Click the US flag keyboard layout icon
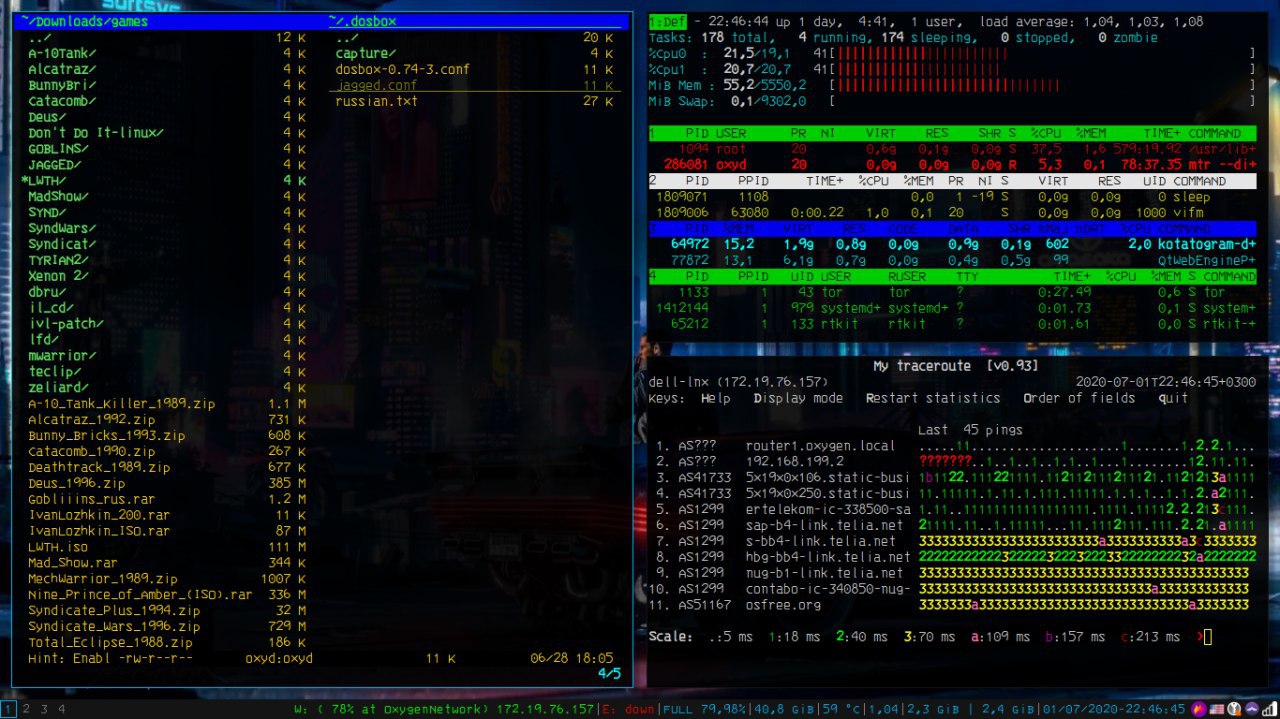 tap(1216, 709)
